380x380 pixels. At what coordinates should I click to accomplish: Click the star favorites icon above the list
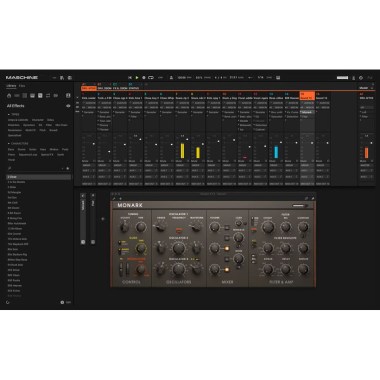68,168
